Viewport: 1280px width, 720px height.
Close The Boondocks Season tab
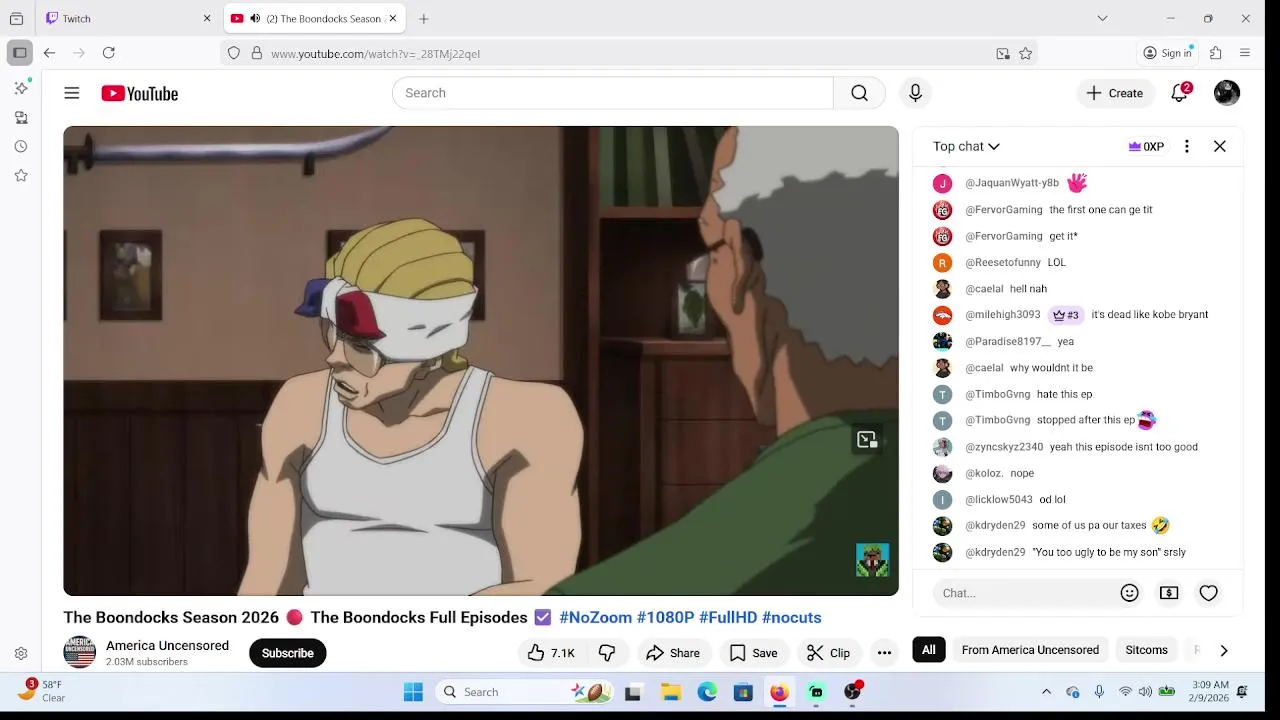(393, 18)
